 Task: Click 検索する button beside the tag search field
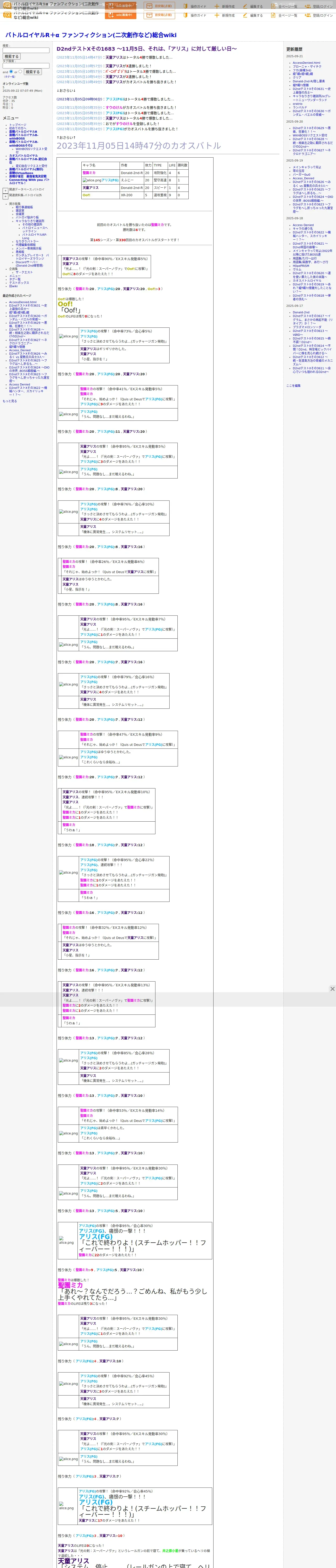pos(32,72)
